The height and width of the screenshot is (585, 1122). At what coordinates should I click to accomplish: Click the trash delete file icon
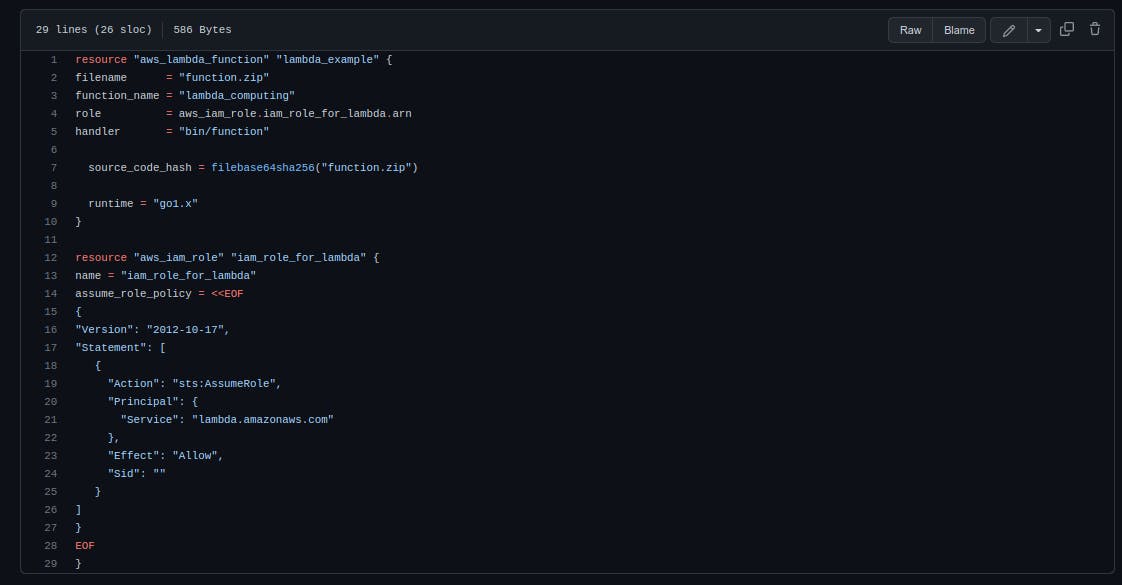point(1094,30)
